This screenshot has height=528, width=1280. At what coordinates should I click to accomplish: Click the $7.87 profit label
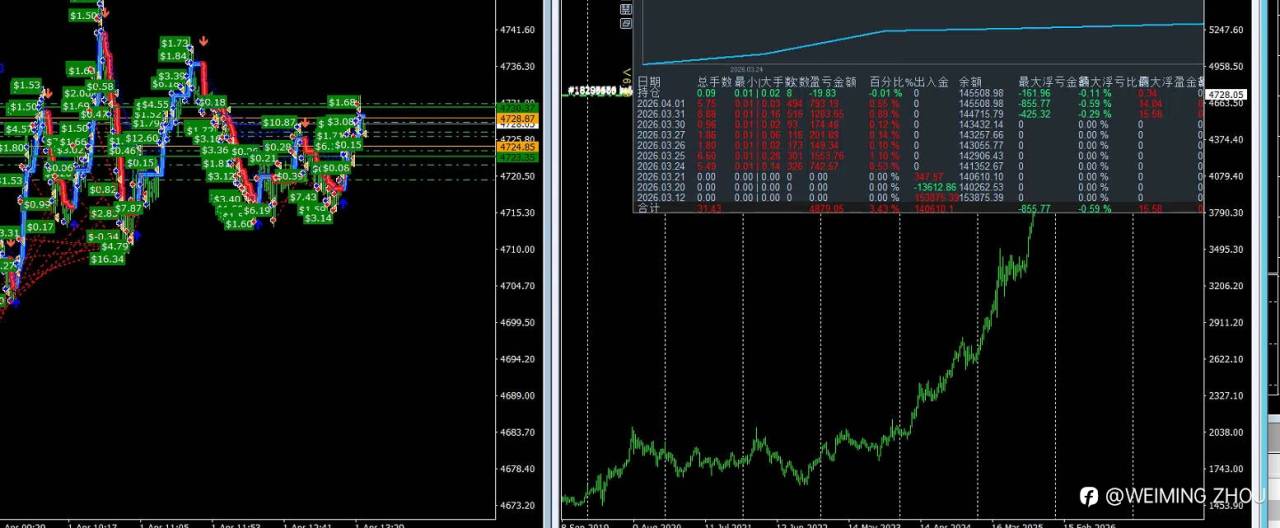point(127,208)
